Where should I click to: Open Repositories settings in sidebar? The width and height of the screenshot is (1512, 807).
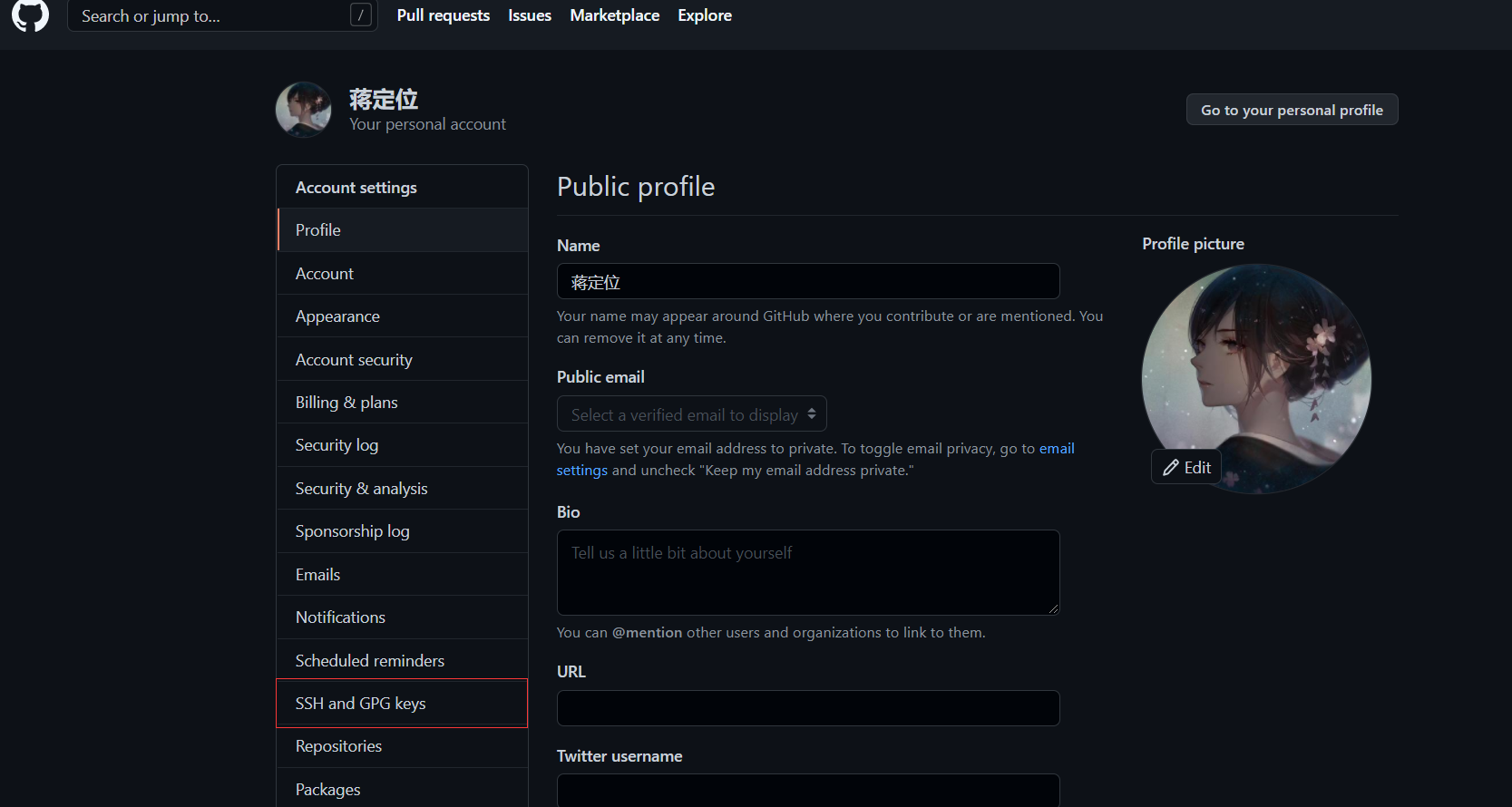click(402, 746)
